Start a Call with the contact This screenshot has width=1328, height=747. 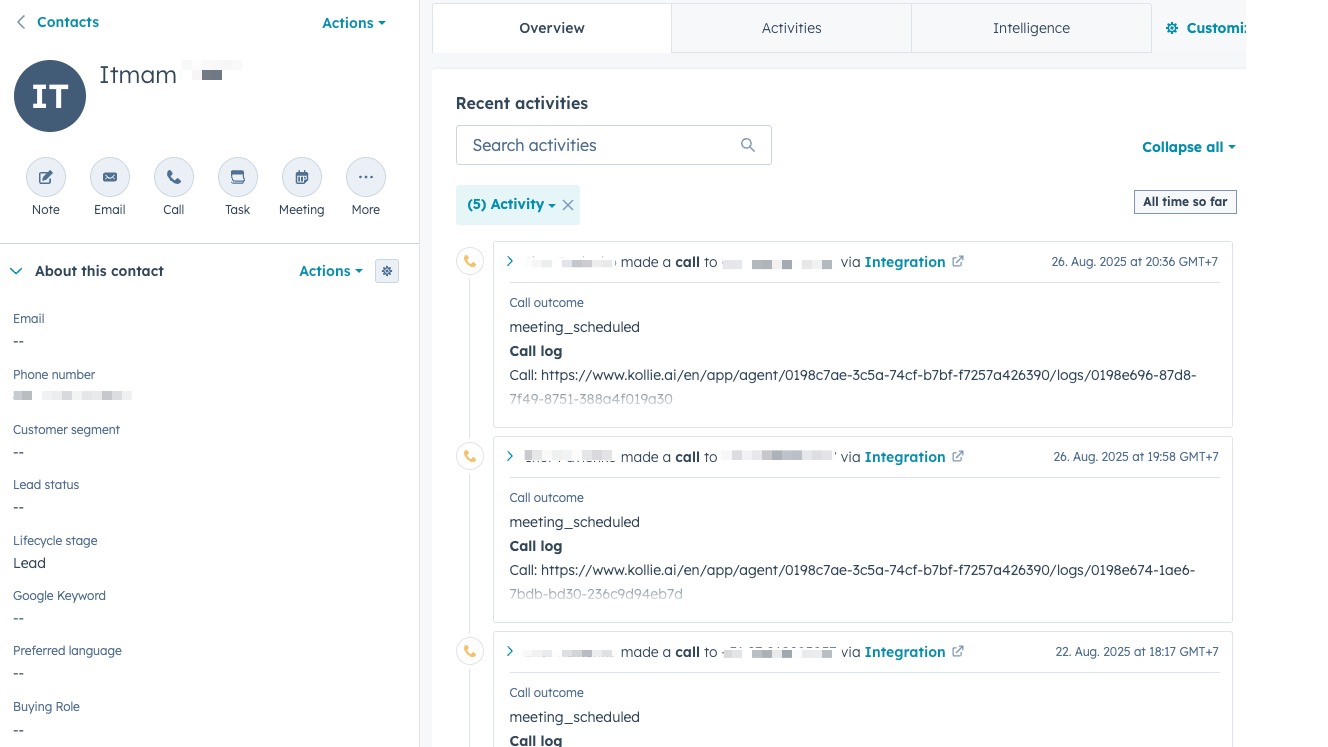(x=174, y=178)
